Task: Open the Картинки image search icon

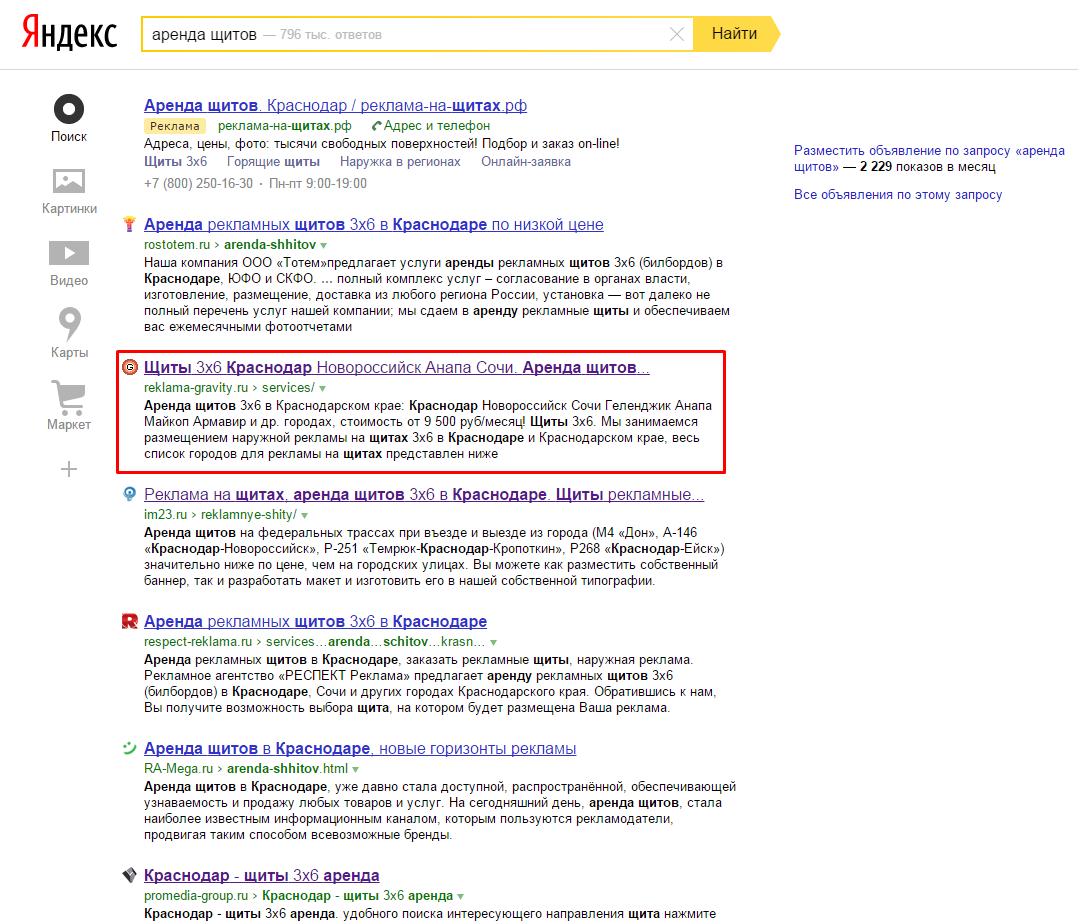Action: pos(69,182)
